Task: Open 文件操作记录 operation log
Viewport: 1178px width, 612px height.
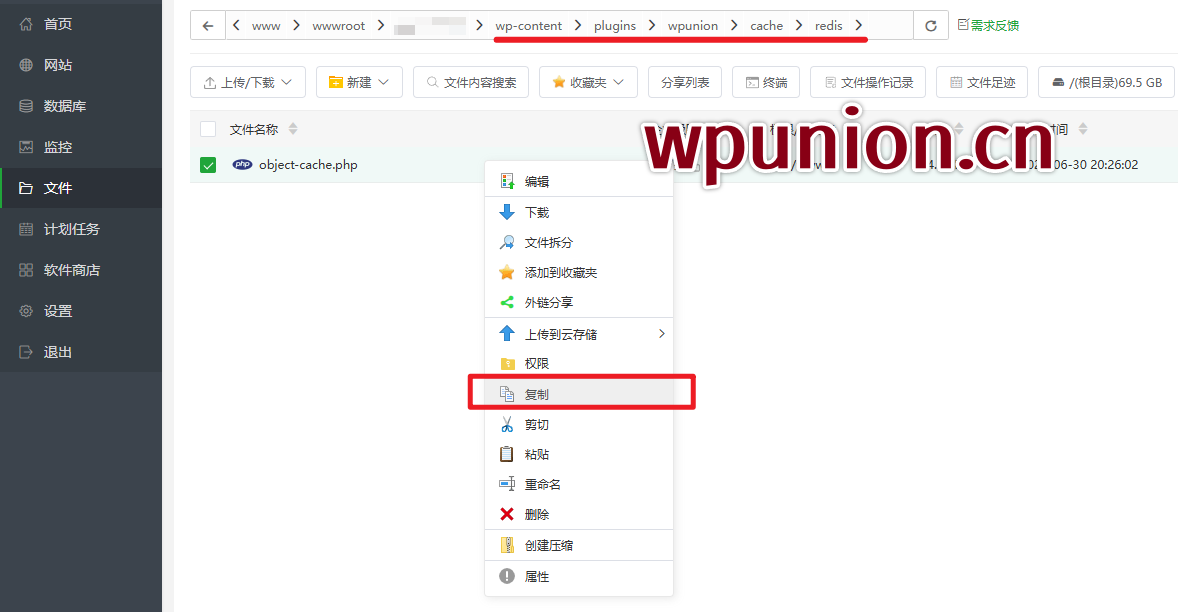Action: (868, 83)
